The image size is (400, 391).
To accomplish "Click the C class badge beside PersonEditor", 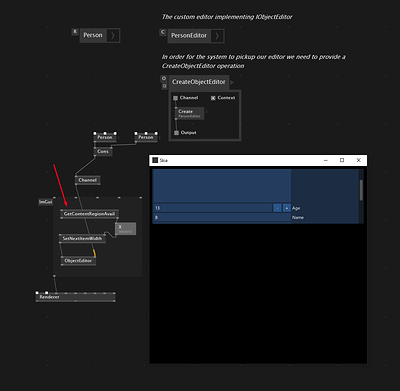I will pos(163,32).
